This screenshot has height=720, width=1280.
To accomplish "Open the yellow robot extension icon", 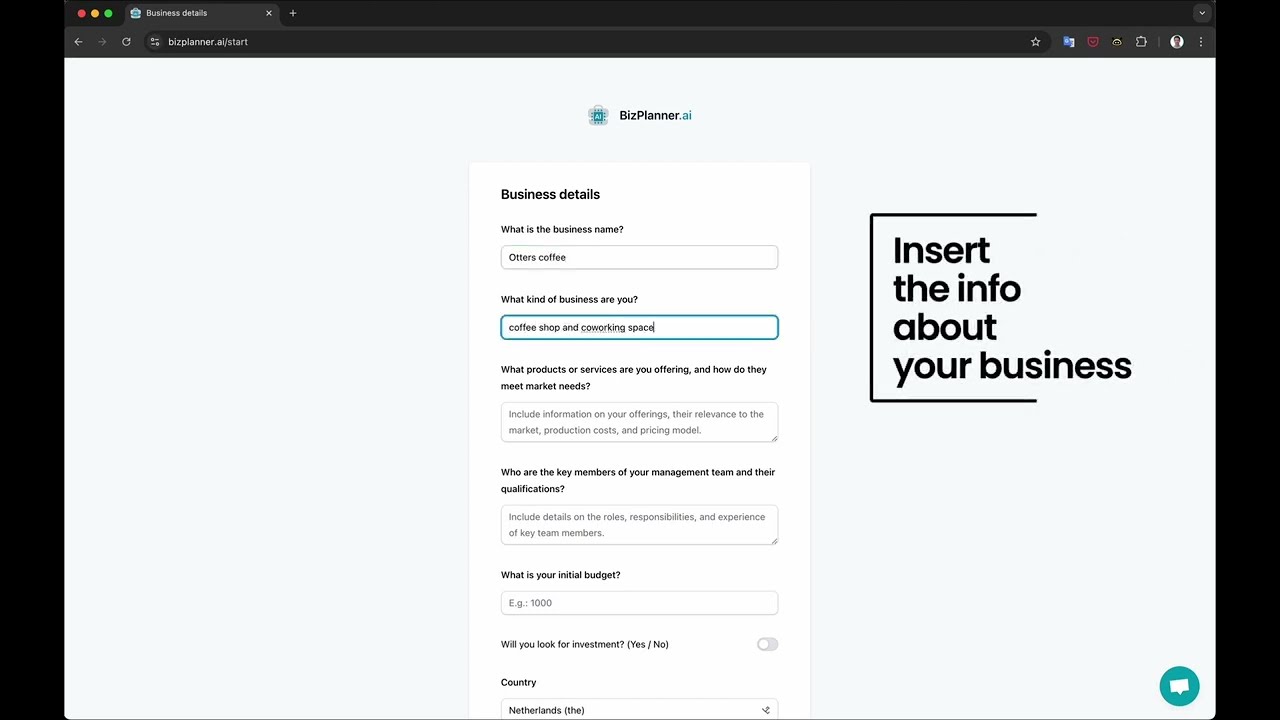I will click(x=1117, y=41).
